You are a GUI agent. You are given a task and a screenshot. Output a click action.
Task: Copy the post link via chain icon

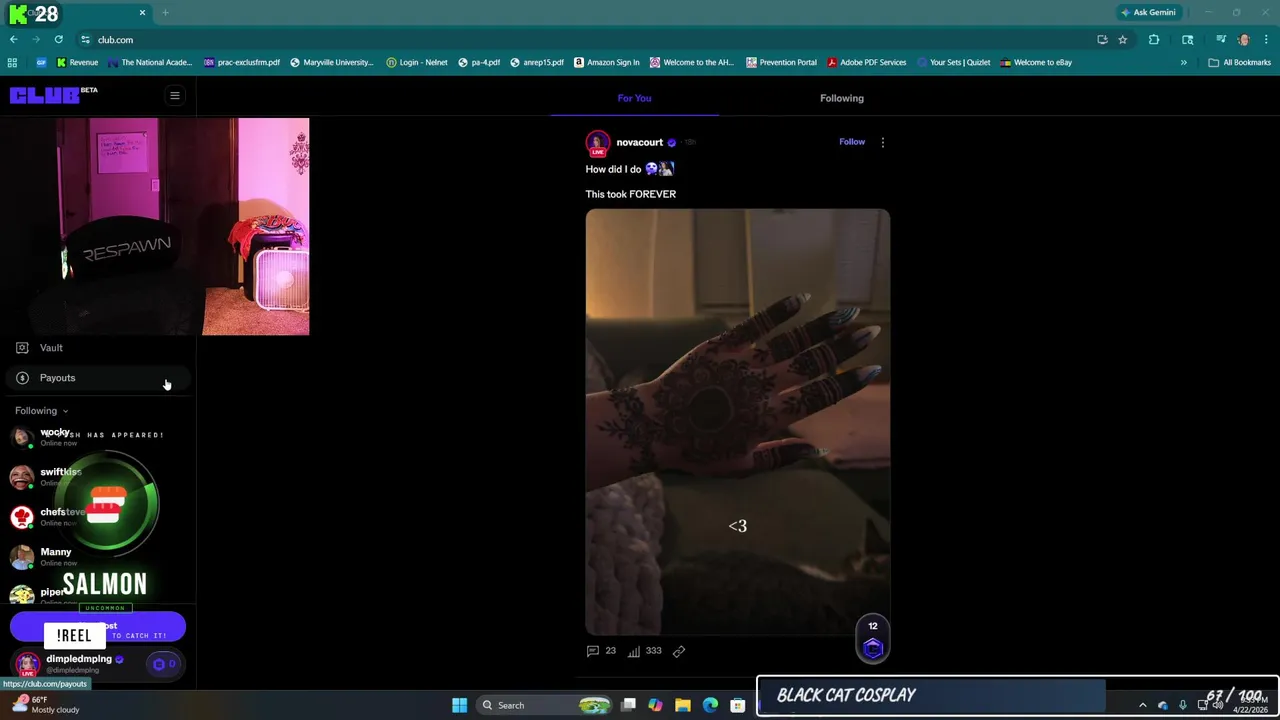coord(679,651)
